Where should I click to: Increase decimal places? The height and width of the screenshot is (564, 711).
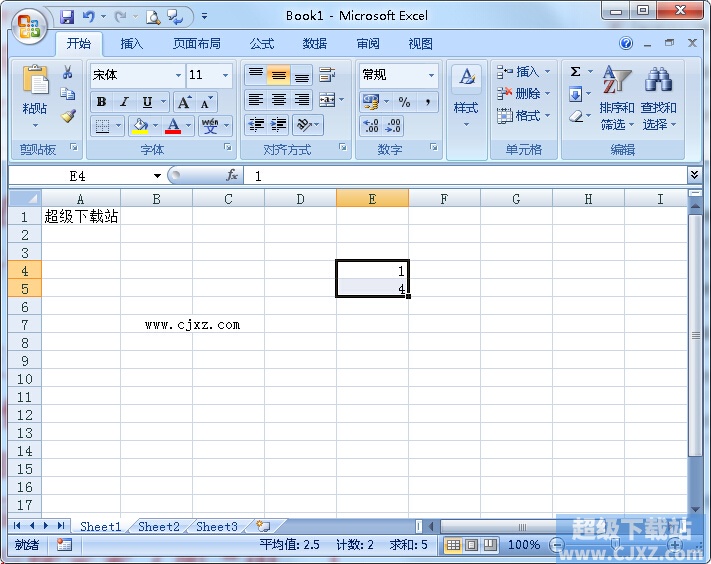[x=371, y=126]
